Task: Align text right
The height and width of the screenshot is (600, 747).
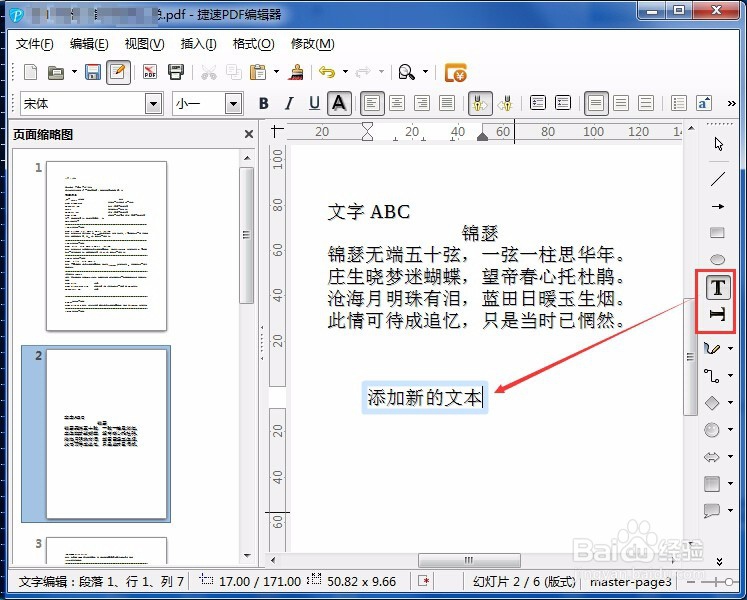Action: 422,103
